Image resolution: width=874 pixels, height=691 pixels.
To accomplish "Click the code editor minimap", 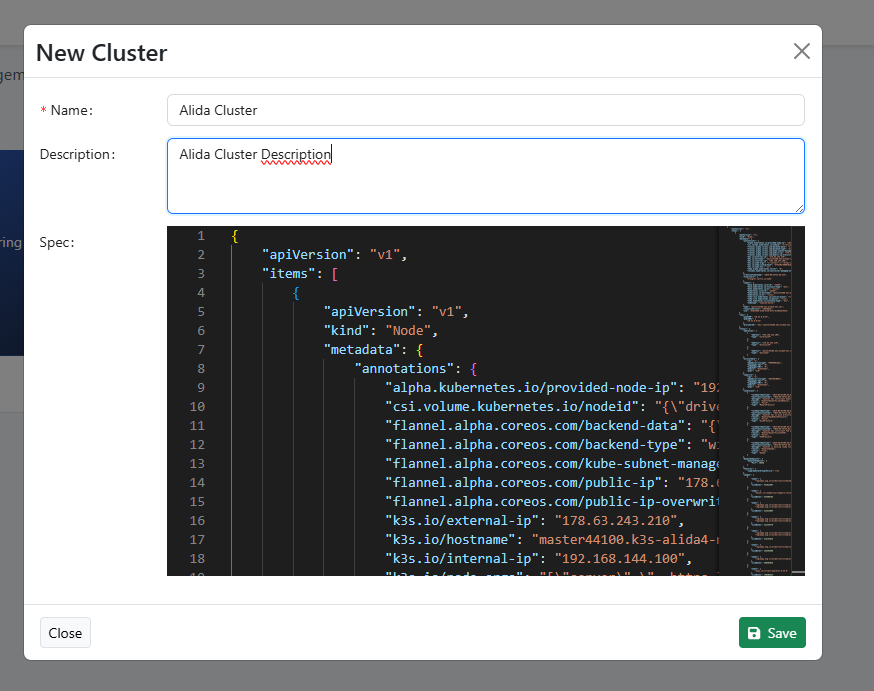I will click(x=755, y=401).
